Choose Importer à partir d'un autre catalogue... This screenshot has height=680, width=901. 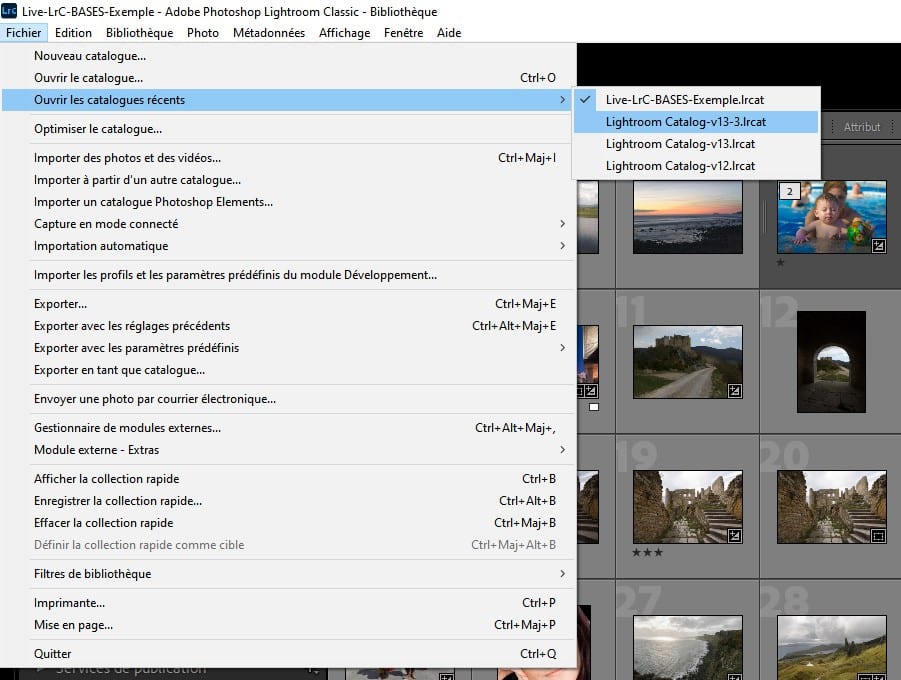tap(289, 180)
